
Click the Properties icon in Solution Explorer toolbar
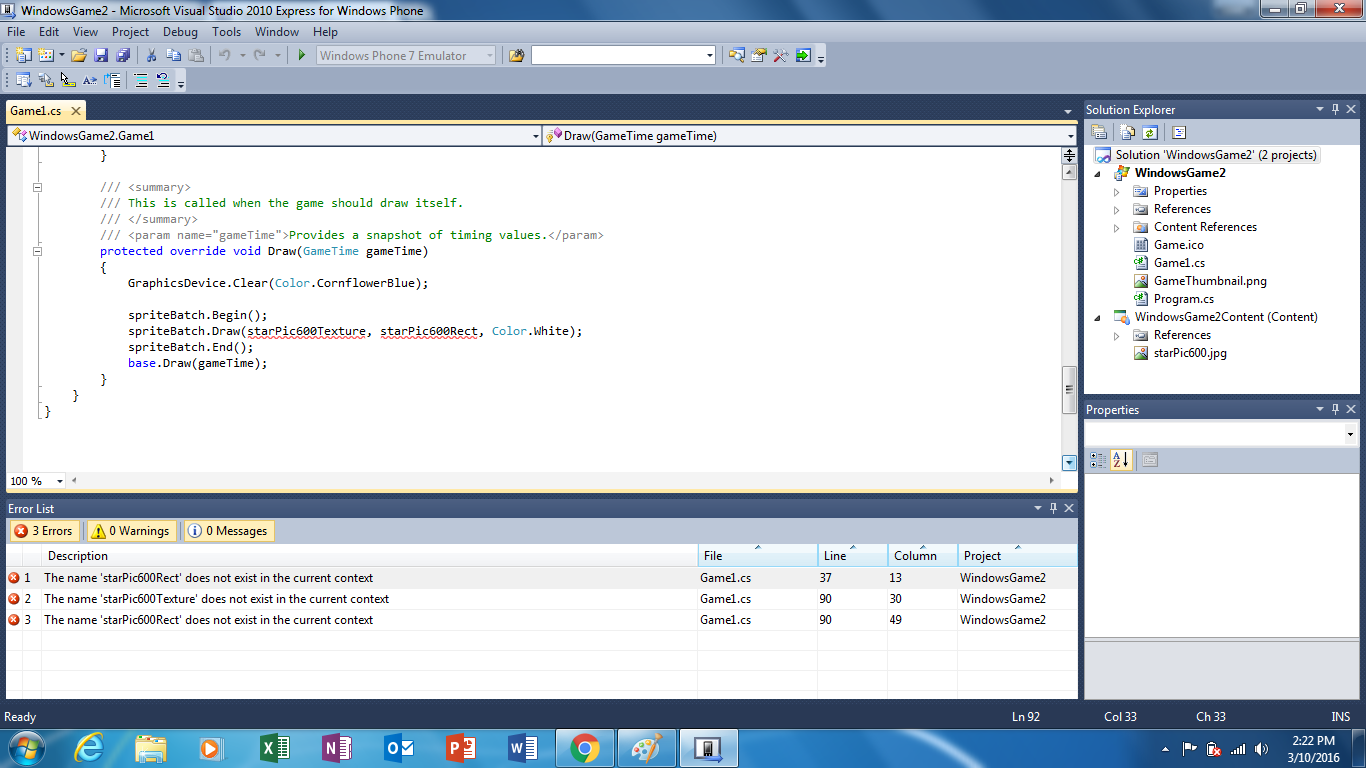click(x=1099, y=132)
